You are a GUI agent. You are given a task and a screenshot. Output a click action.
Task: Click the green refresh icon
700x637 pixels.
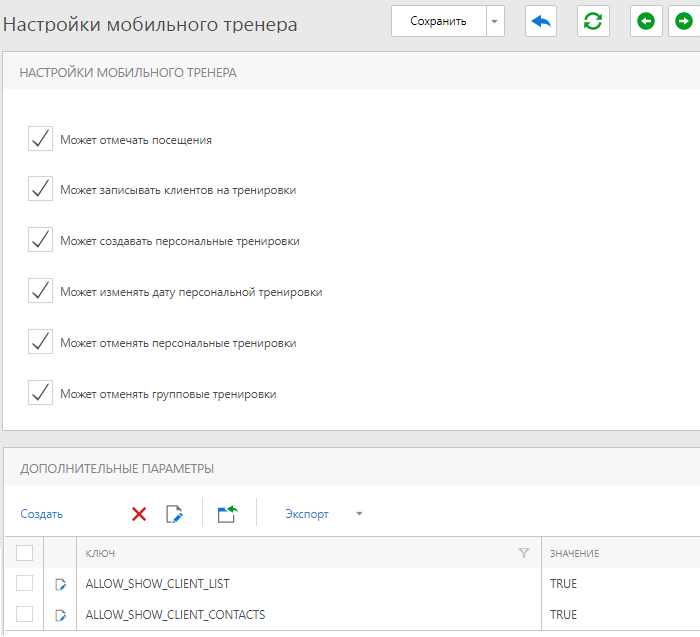(x=593, y=21)
